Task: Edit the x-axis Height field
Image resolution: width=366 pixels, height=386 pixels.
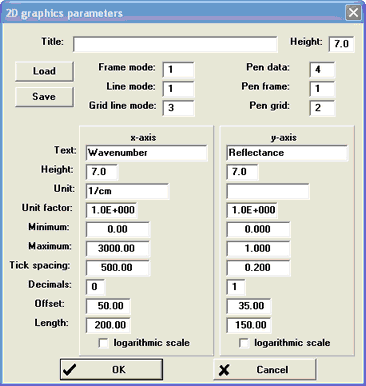Action: (102, 172)
